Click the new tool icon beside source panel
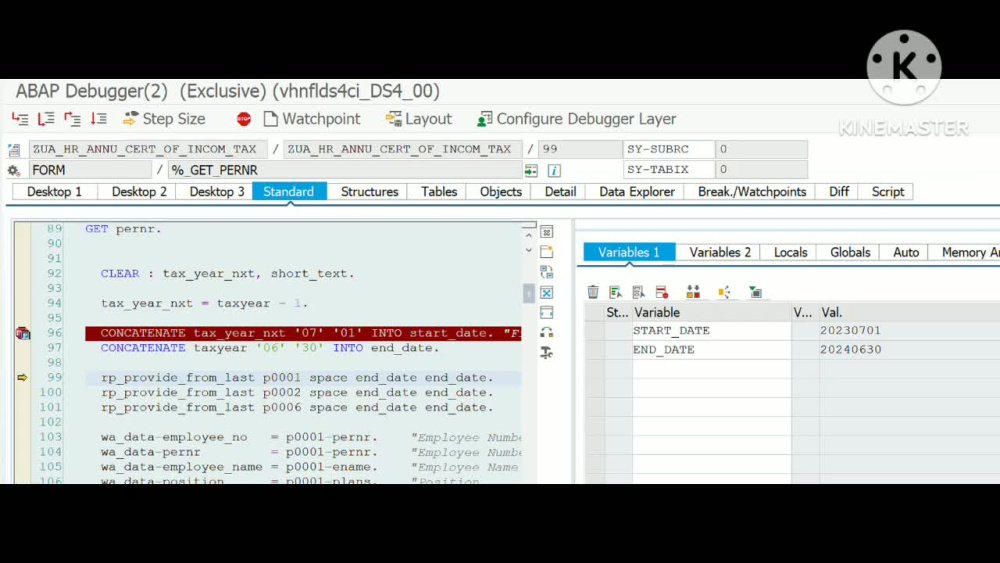The width and height of the screenshot is (1000, 563). 547,252
